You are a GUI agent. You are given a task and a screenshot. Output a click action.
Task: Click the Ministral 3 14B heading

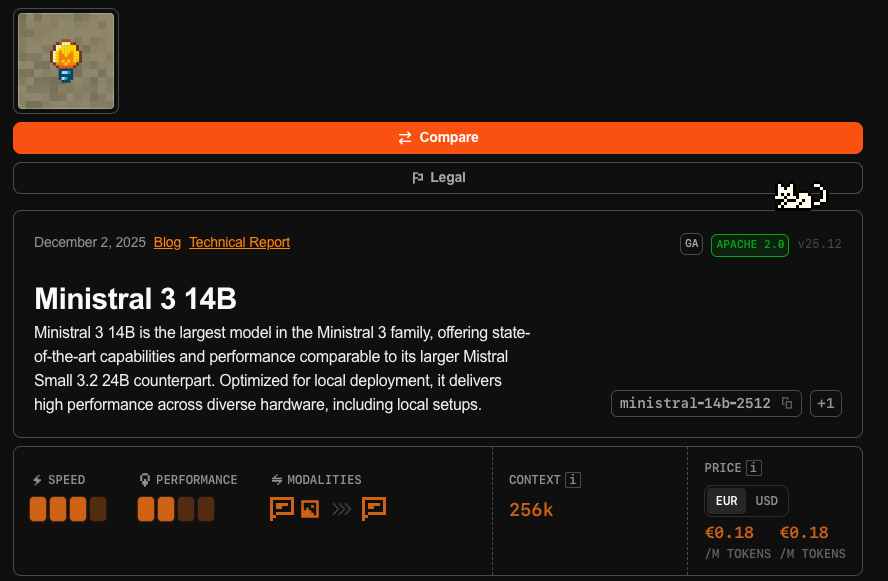coord(135,298)
